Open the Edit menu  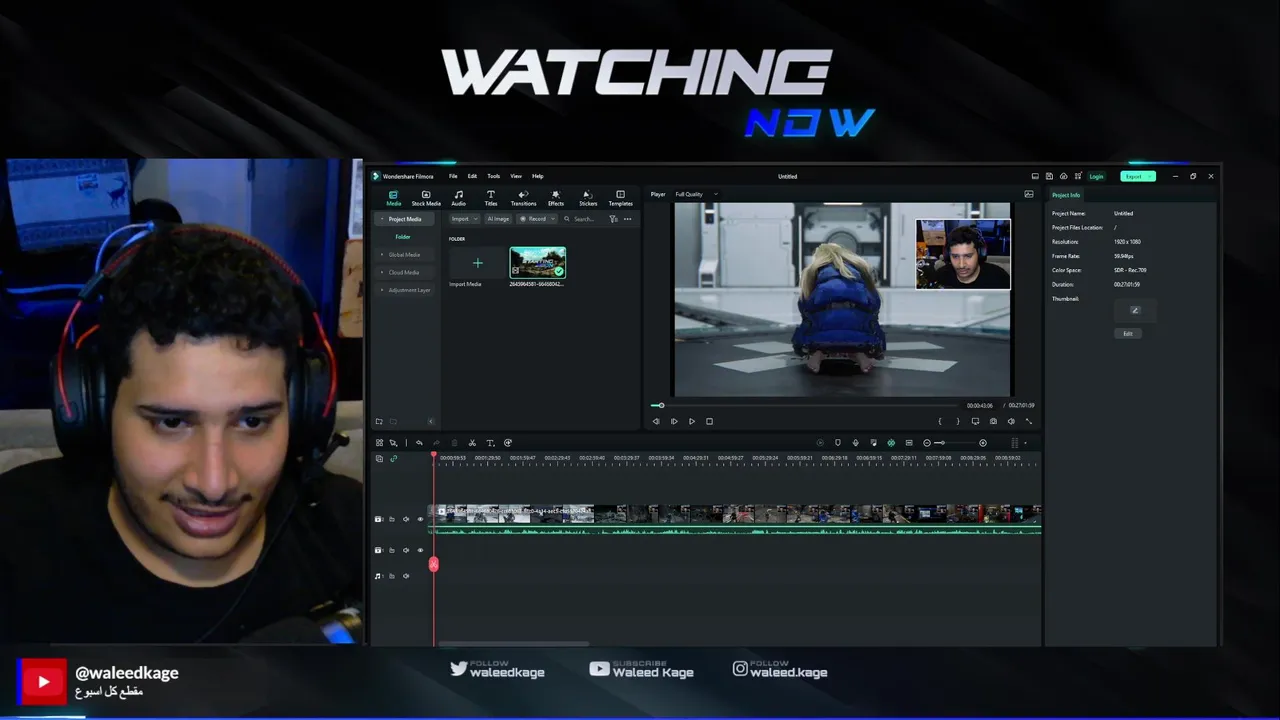(472, 176)
